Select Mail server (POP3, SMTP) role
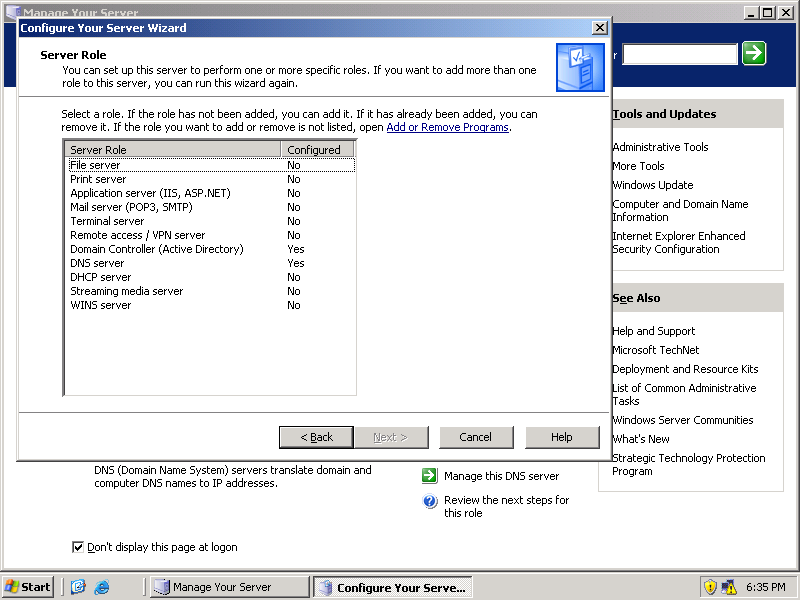This screenshot has width=800, height=600. (x=211, y=207)
